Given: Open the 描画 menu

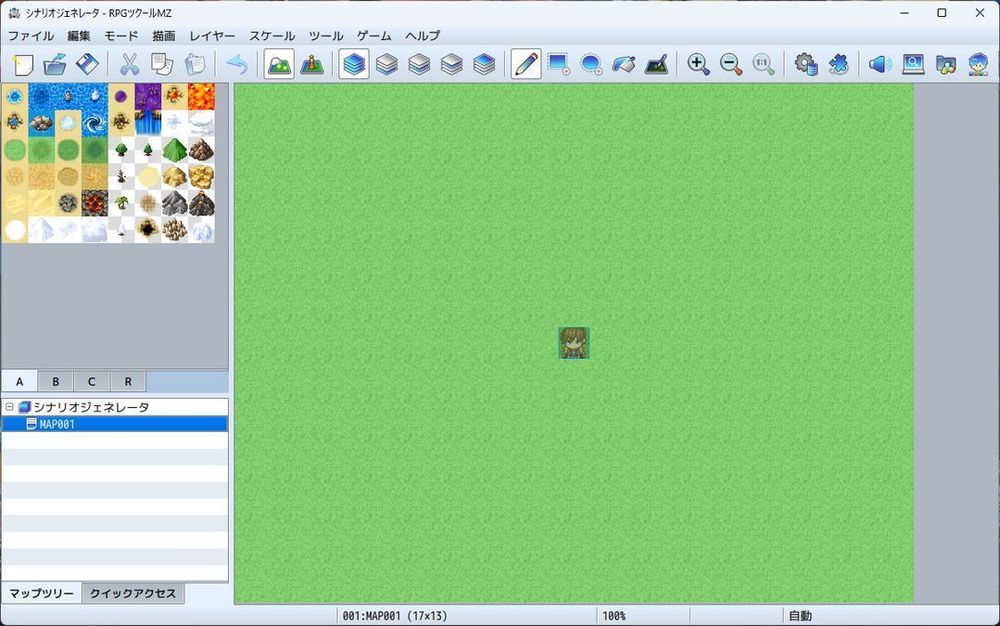Looking at the screenshot, I should pyautogui.click(x=164, y=36).
